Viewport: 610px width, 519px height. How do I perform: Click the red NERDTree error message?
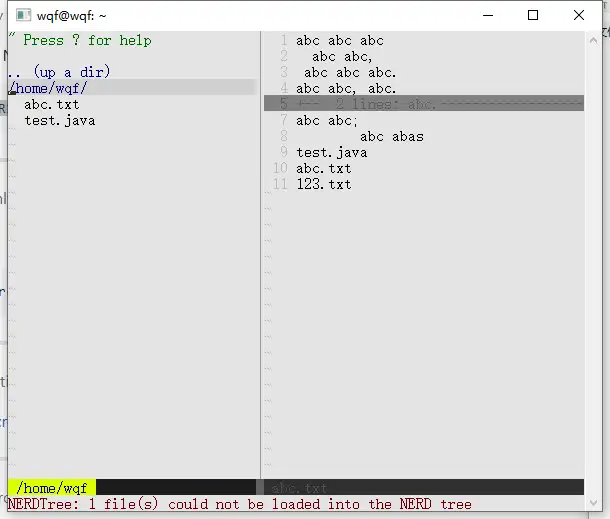240,504
